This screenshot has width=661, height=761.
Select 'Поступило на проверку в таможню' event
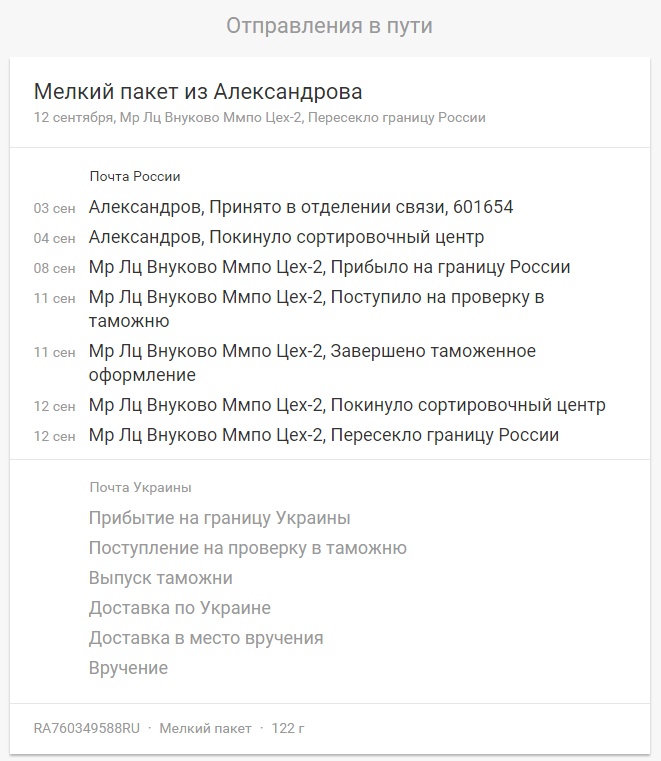point(316,309)
